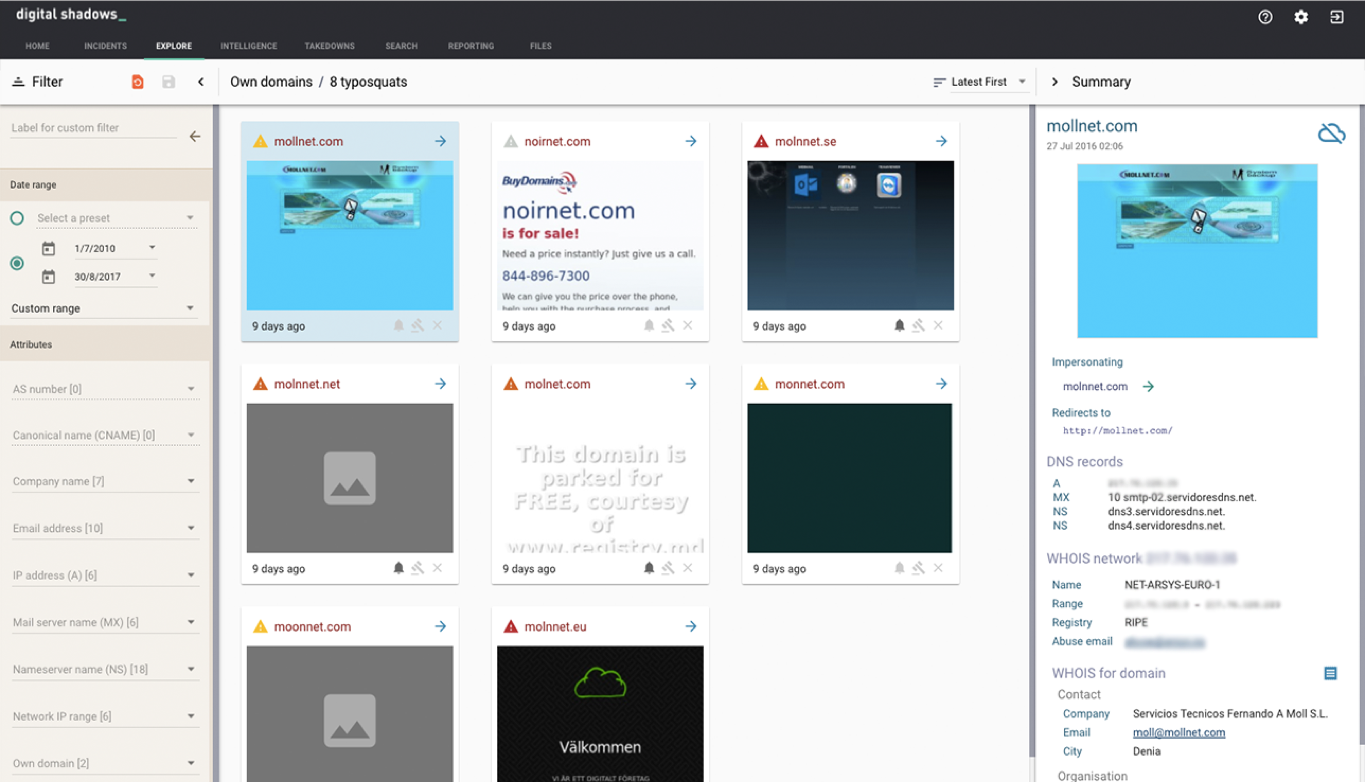Click noirnet.com screenshot thumbnail
This screenshot has height=782, width=1365.
600,236
